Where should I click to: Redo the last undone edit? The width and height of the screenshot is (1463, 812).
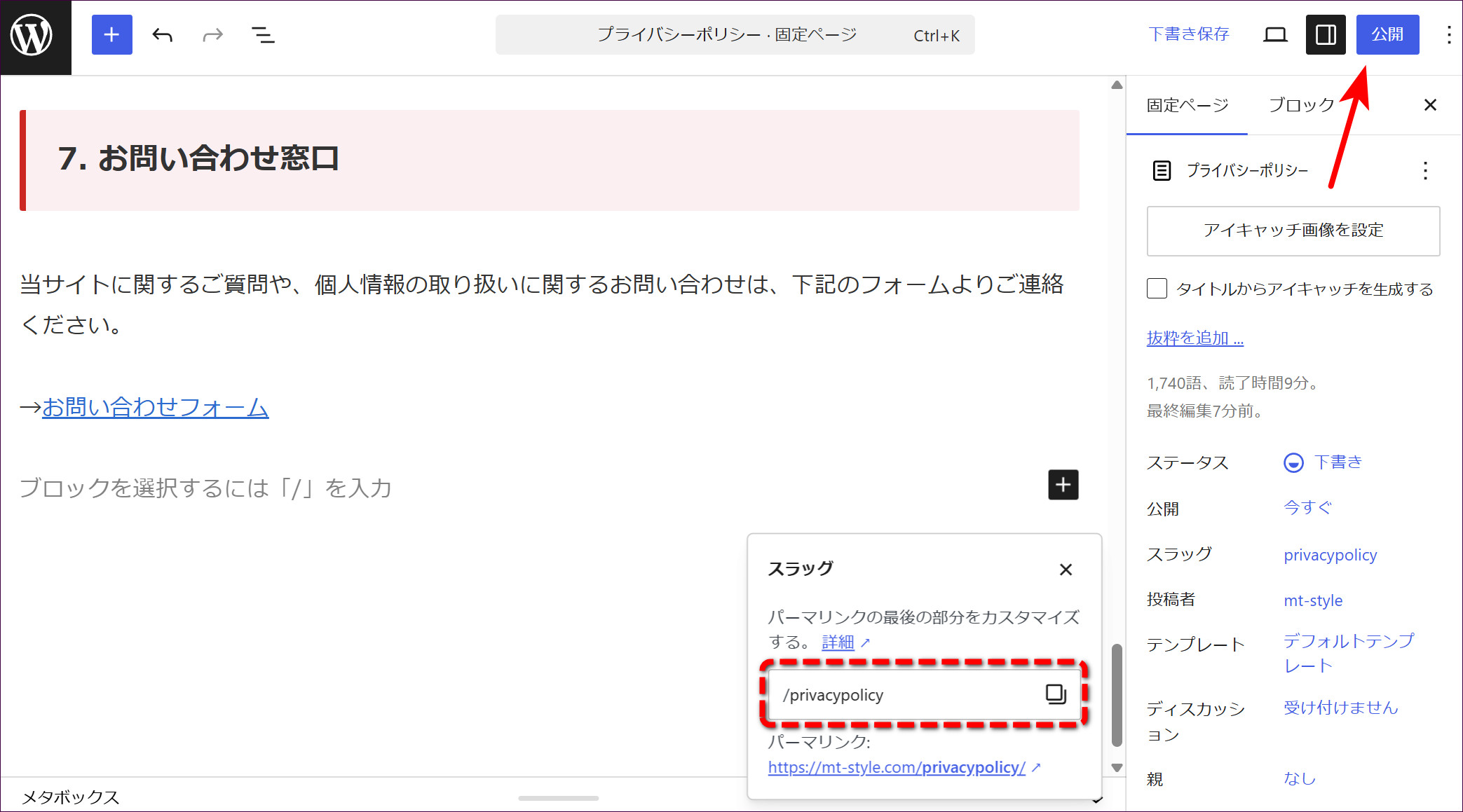[212, 35]
